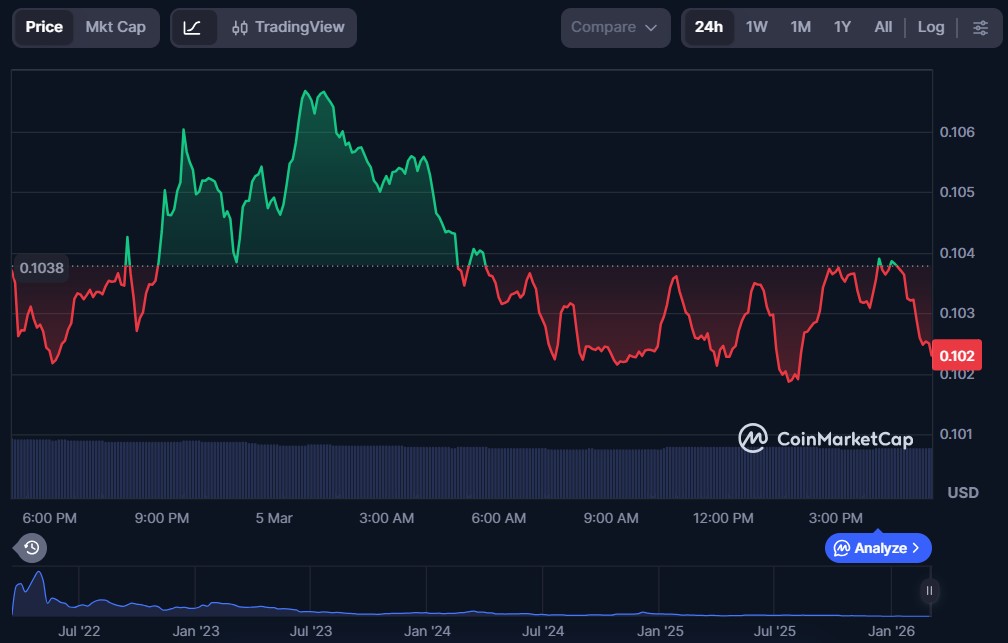Viewport: 1008px width, 643px height.
Task: Expand the Compare dropdown
Action: 615,28
